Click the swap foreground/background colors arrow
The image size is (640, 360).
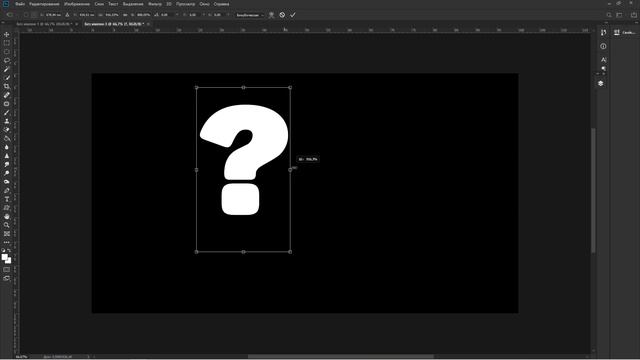[x=9, y=250]
